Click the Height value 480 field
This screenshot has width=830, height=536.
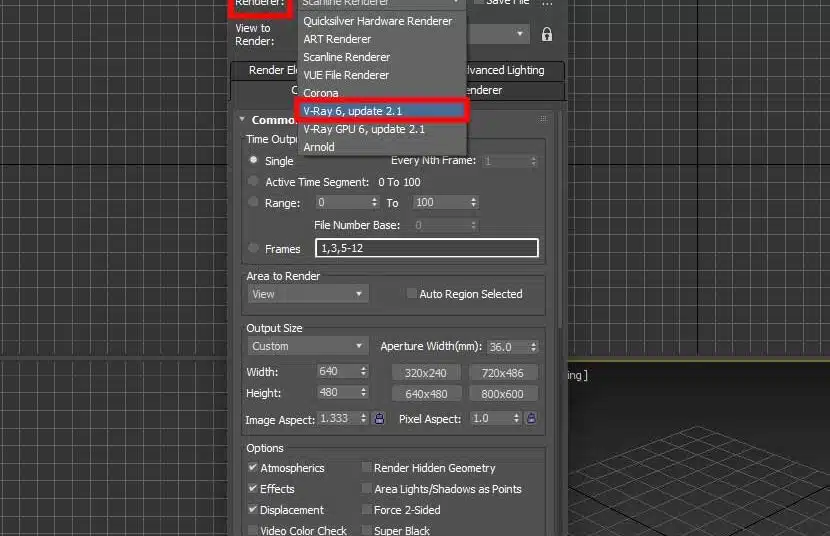click(338, 393)
